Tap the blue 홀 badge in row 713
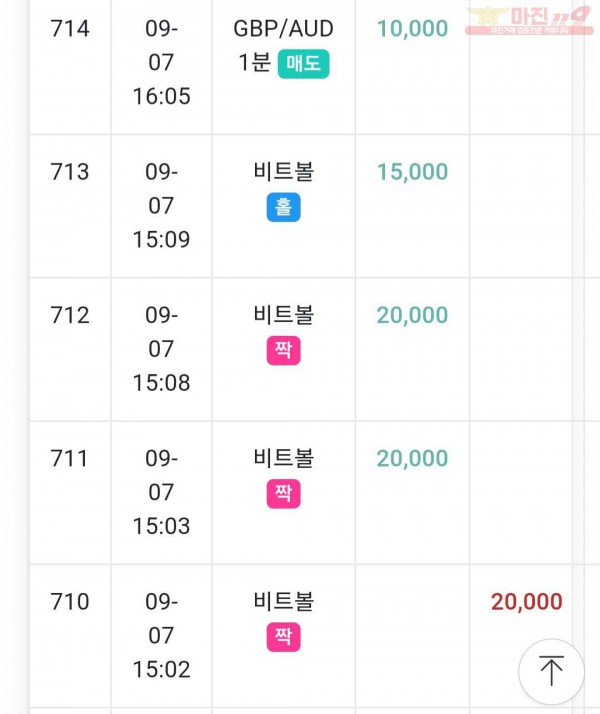This screenshot has width=600, height=714. tap(283, 207)
